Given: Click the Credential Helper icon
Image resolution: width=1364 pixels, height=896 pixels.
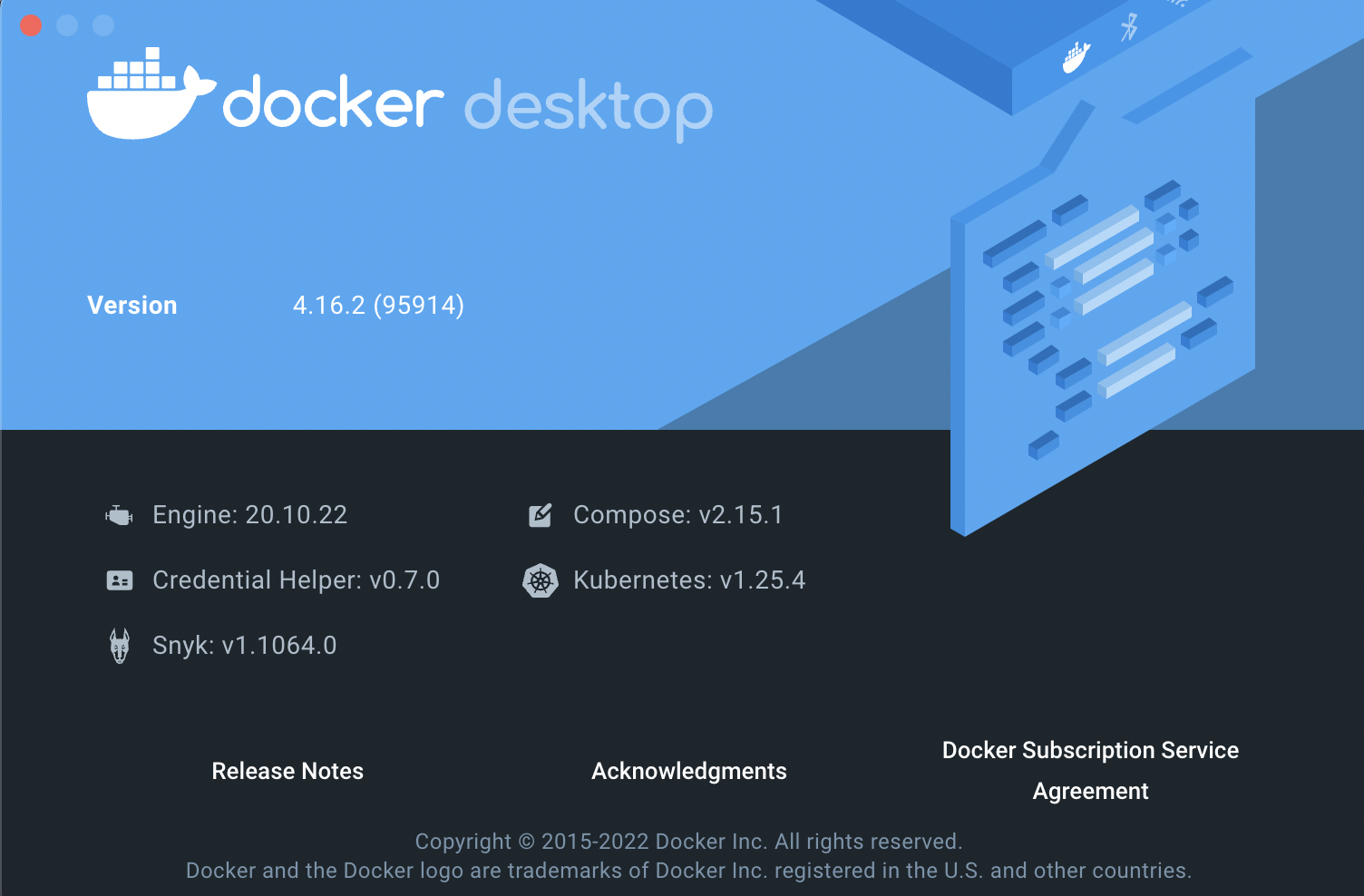Looking at the screenshot, I should [119, 579].
